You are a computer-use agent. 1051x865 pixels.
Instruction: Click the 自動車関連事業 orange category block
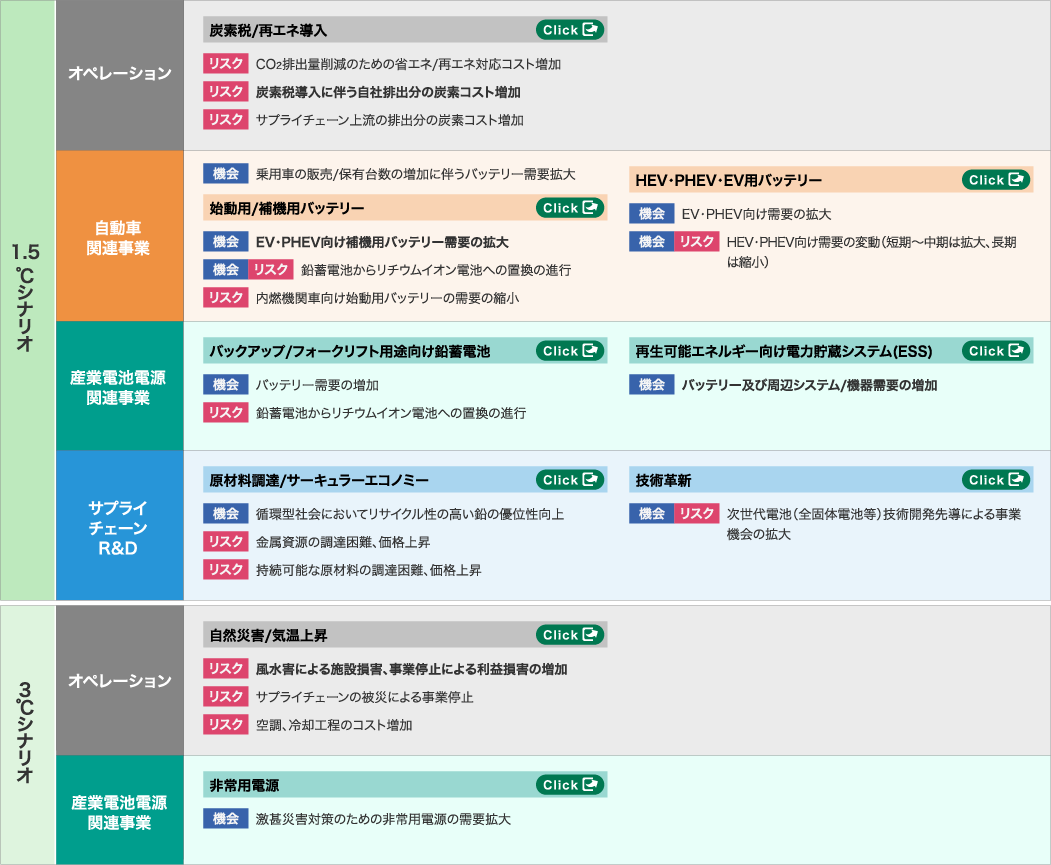(119, 236)
